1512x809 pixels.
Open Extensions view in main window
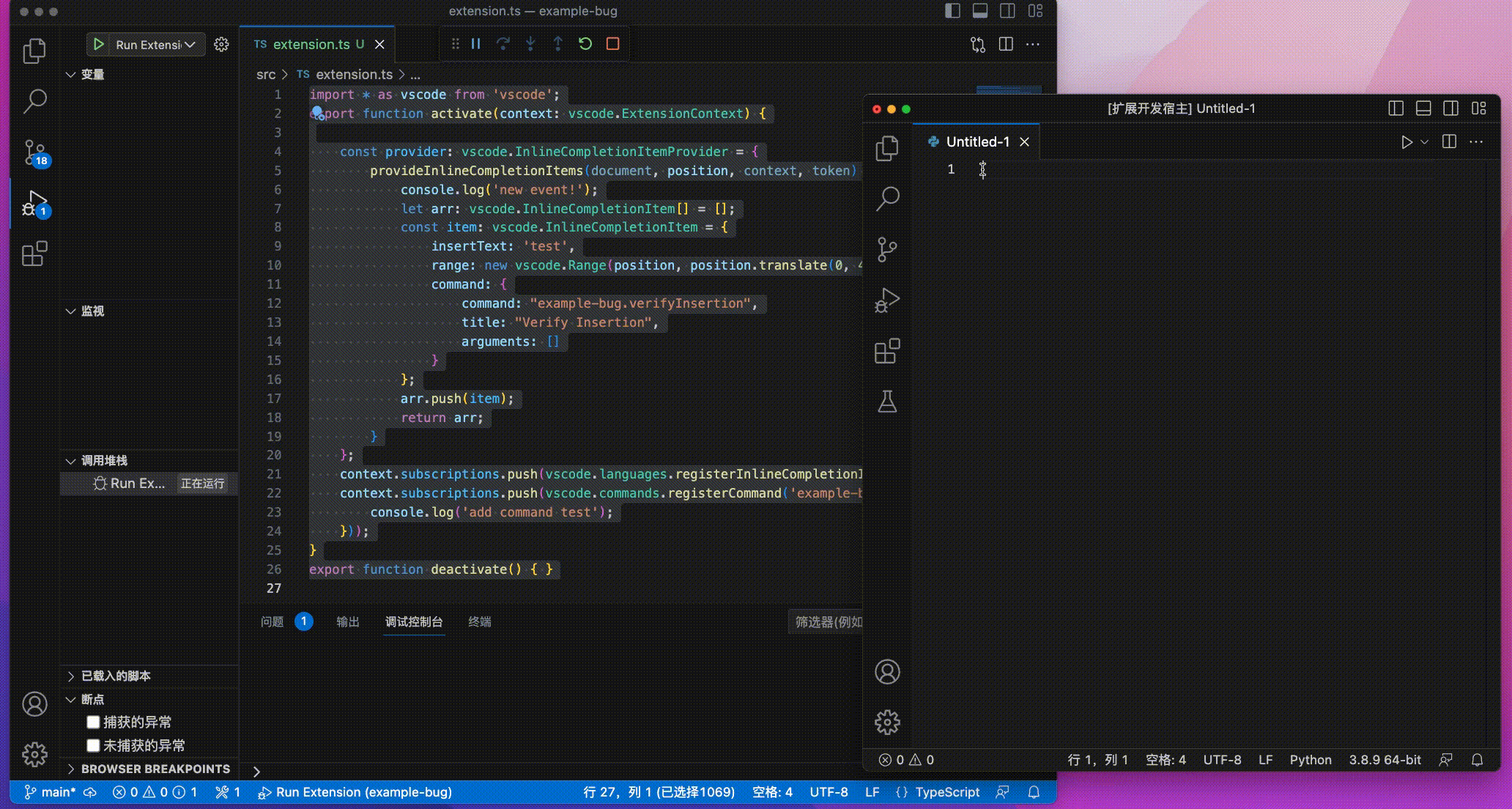(34, 254)
